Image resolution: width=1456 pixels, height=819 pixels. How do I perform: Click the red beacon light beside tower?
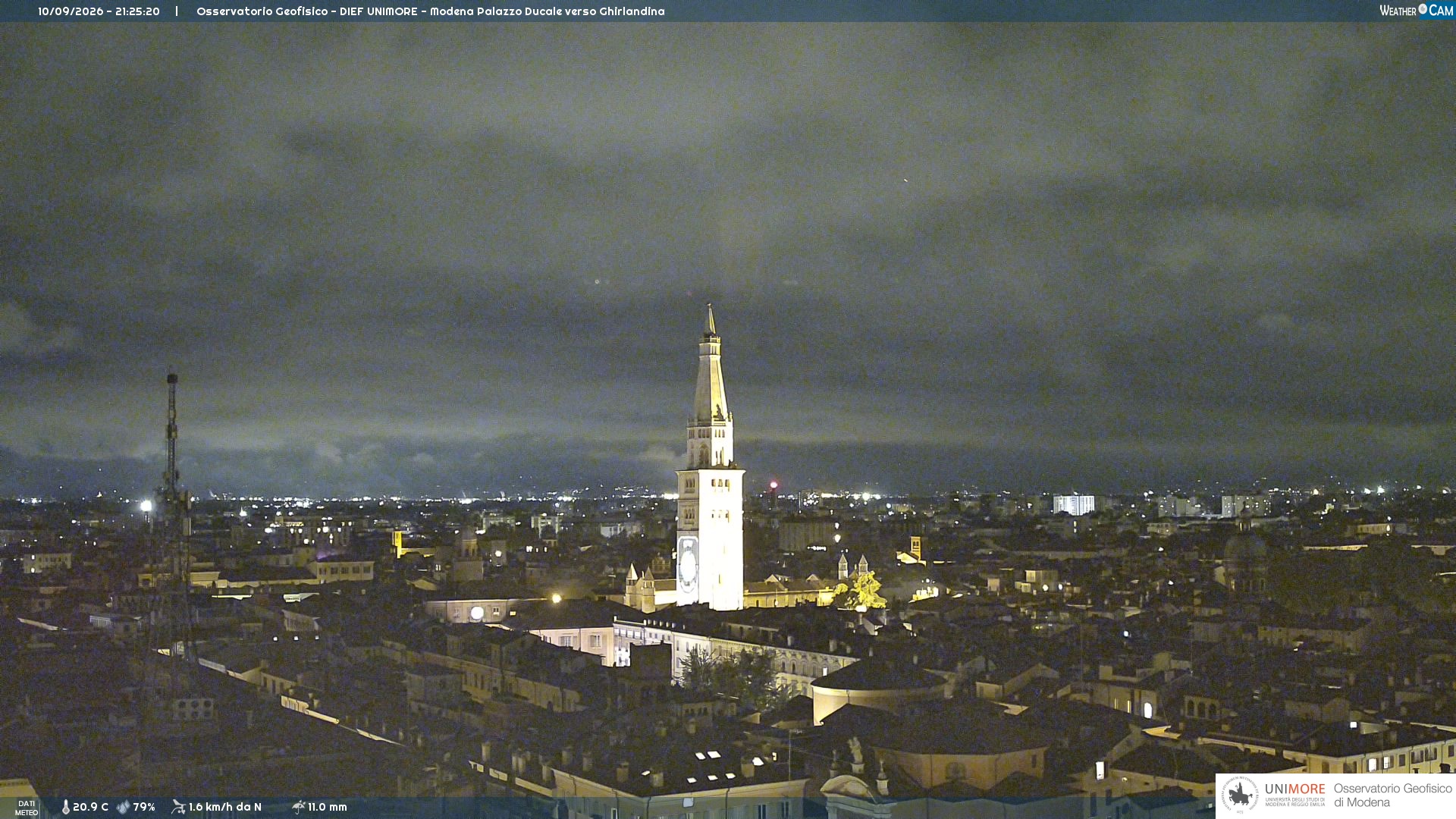773,485
